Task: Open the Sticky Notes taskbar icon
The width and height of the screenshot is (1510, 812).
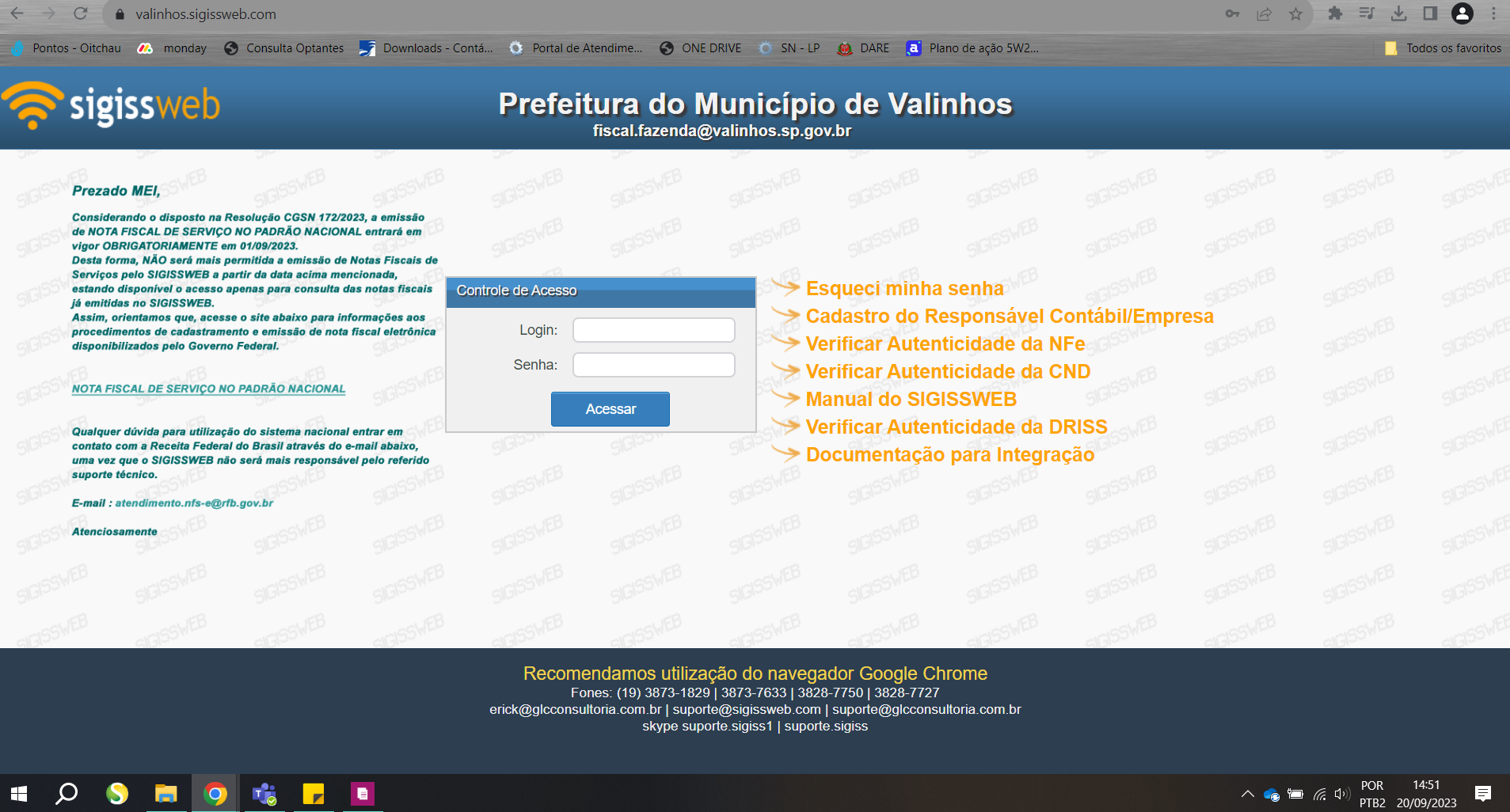Action: (314, 793)
